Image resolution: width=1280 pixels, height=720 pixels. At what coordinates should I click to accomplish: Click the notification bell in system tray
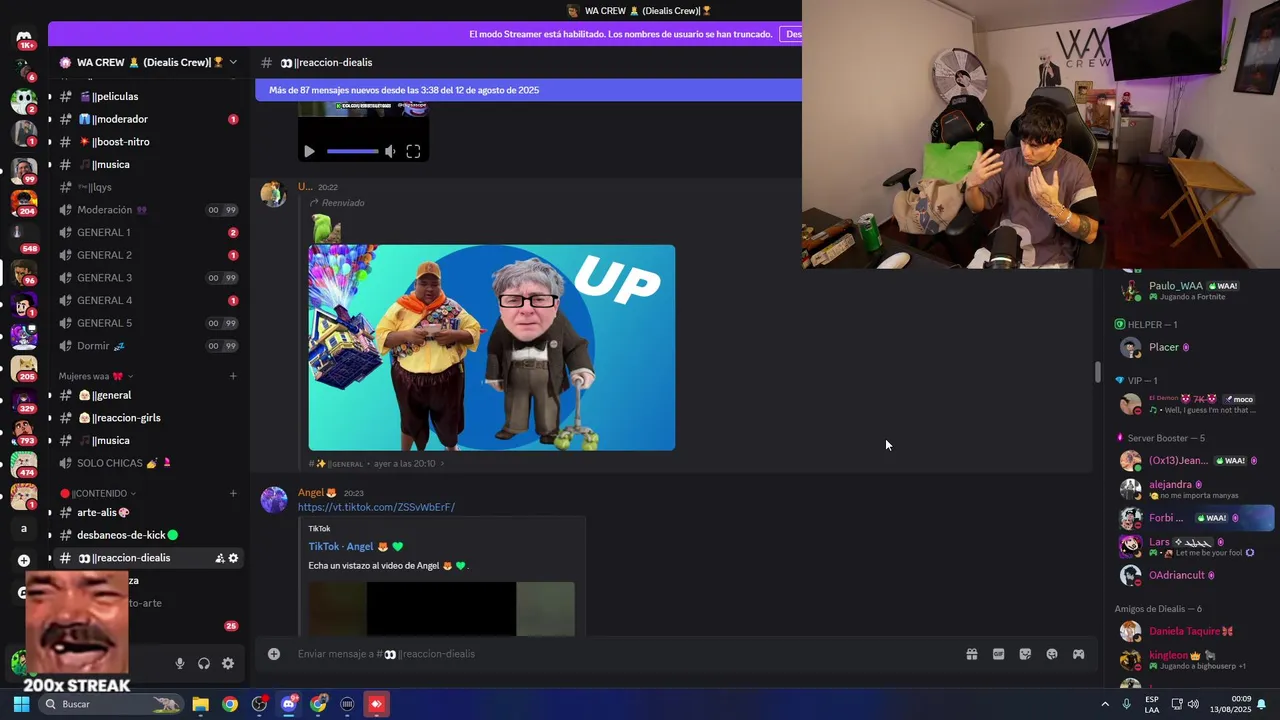click(x=1262, y=704)
